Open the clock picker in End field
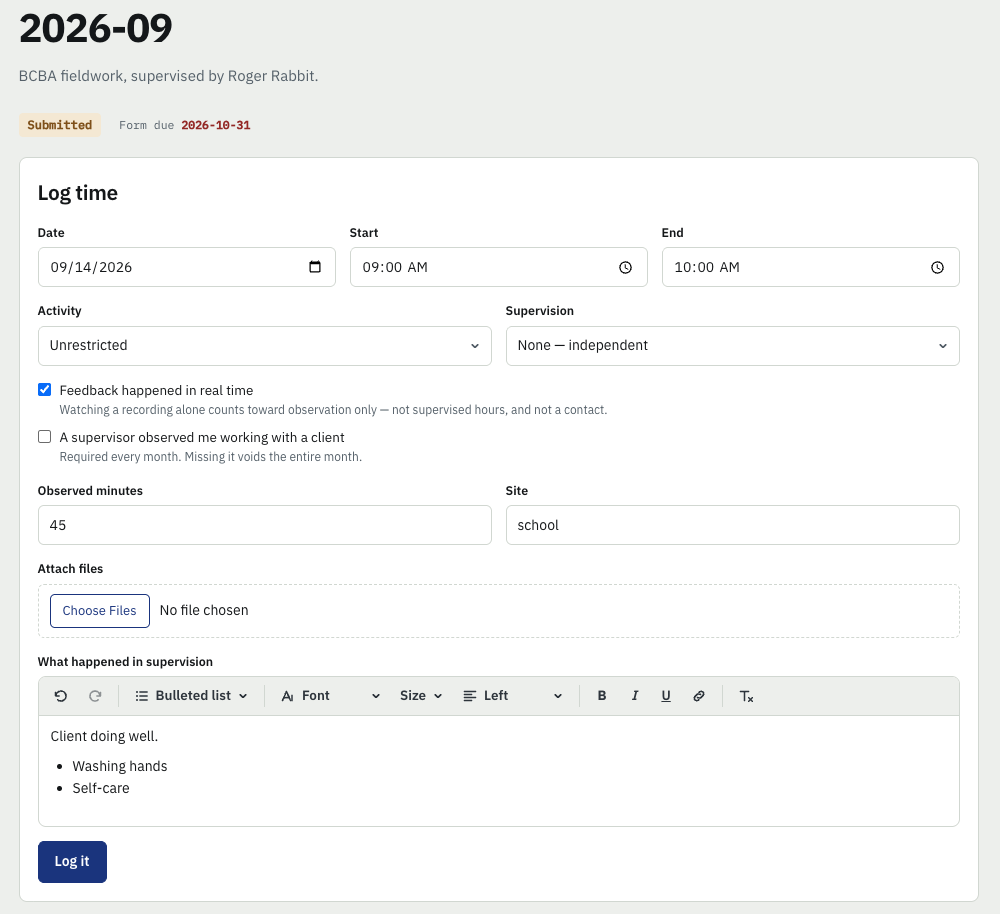Screen dimensions: 1000x914 (938, 267)
